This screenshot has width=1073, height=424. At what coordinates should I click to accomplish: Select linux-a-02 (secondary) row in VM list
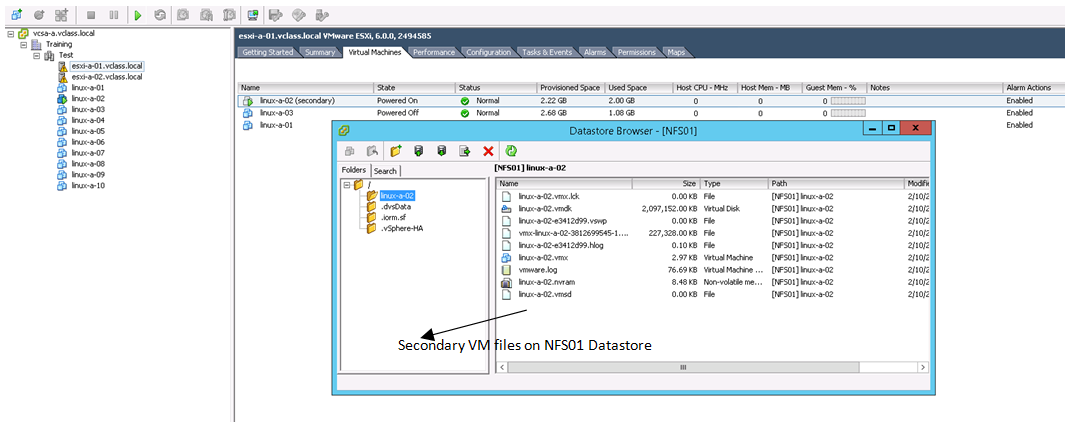click(653, 101)
